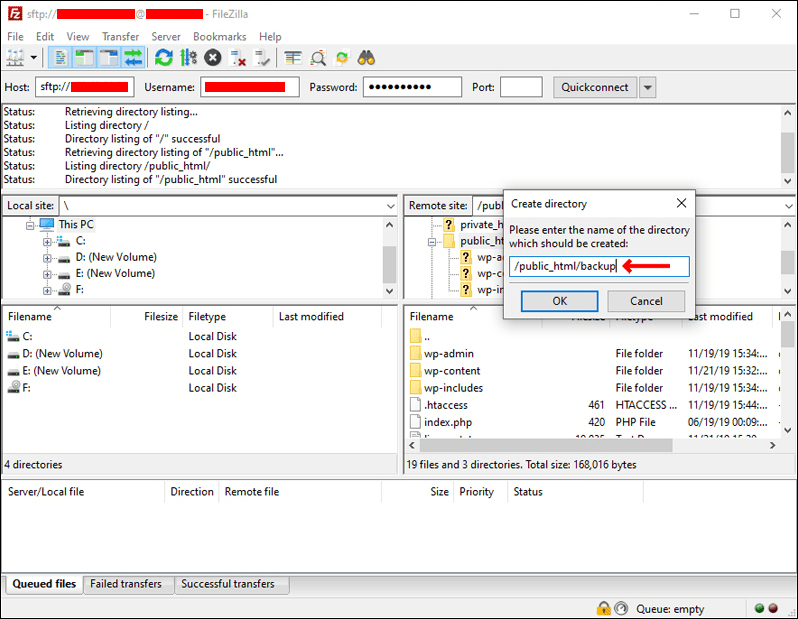
Task: Open the Transfer menu
Action: coord(120,37)
